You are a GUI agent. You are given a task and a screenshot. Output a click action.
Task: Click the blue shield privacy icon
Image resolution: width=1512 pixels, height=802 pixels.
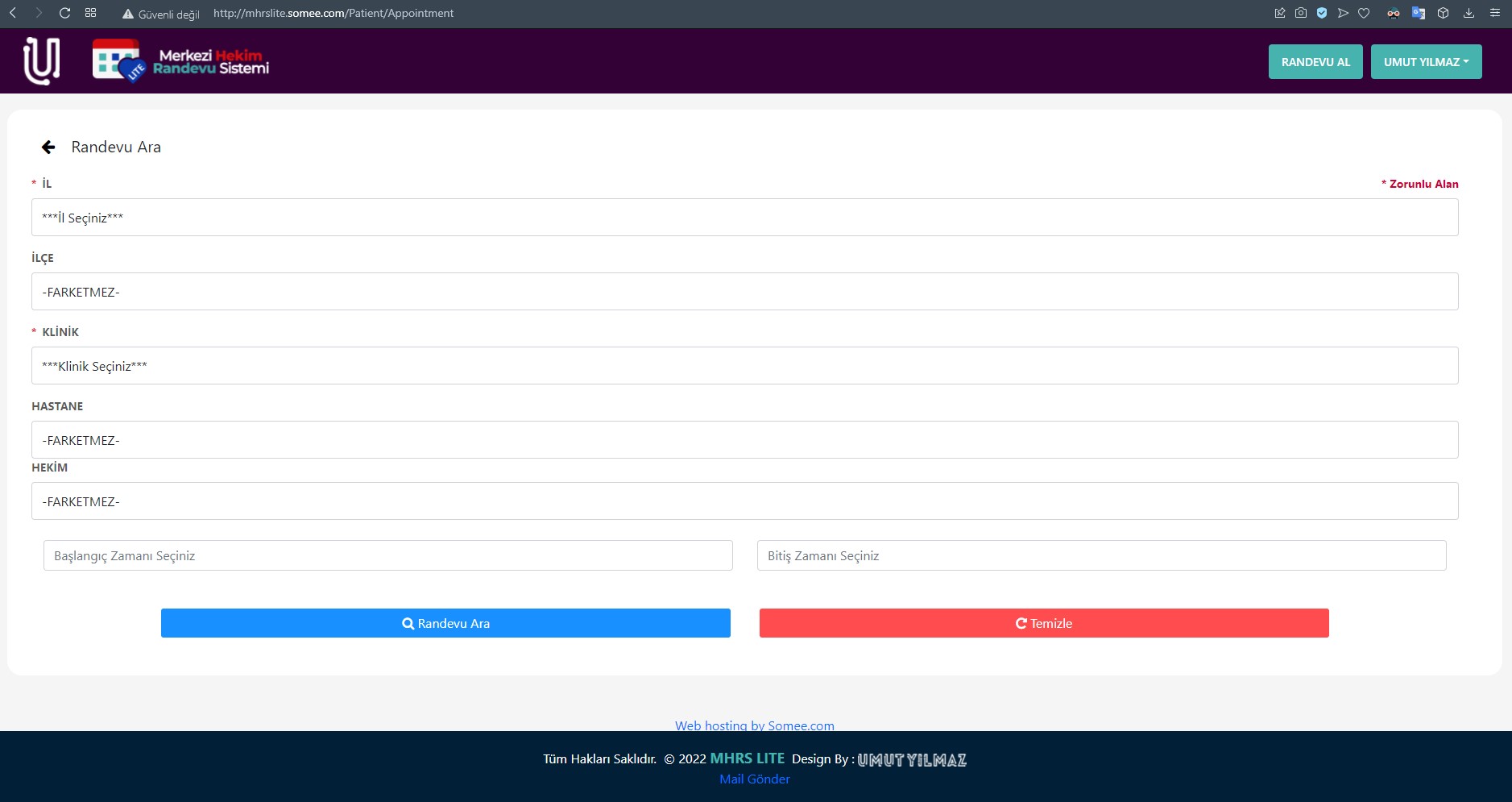(1322, 13)
